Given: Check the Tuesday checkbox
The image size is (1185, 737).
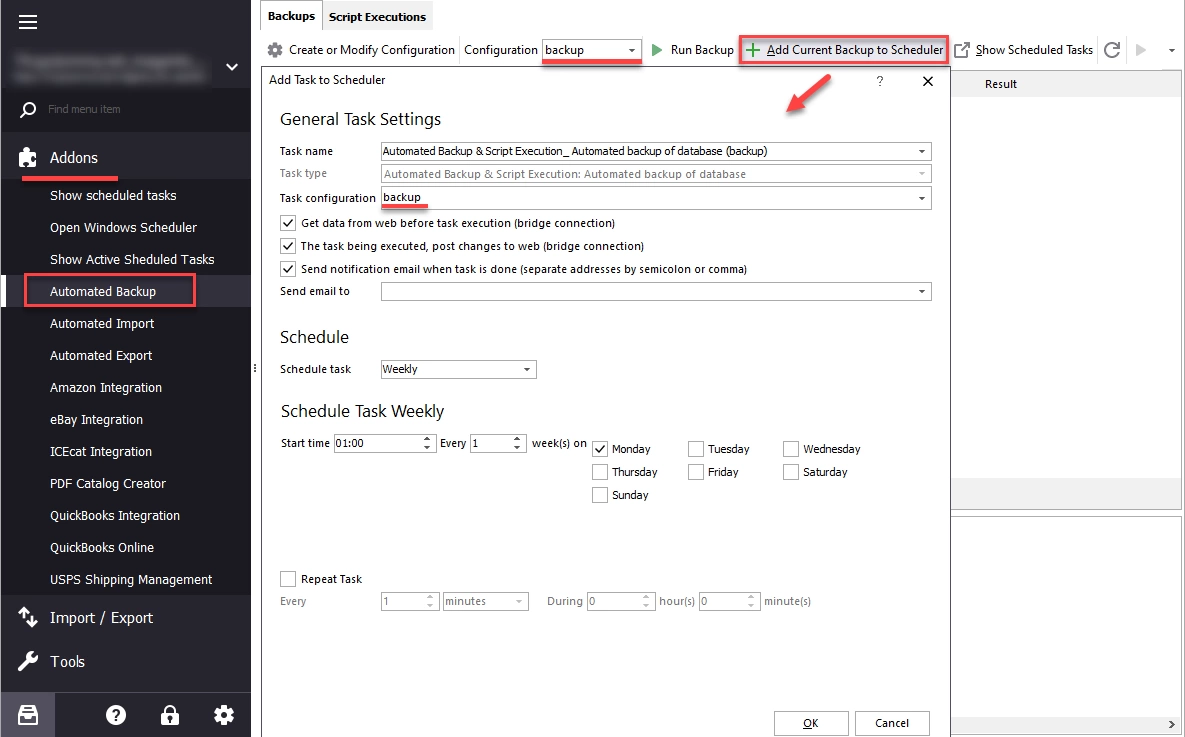Looking at the screenshot, I should click(696, 449).
